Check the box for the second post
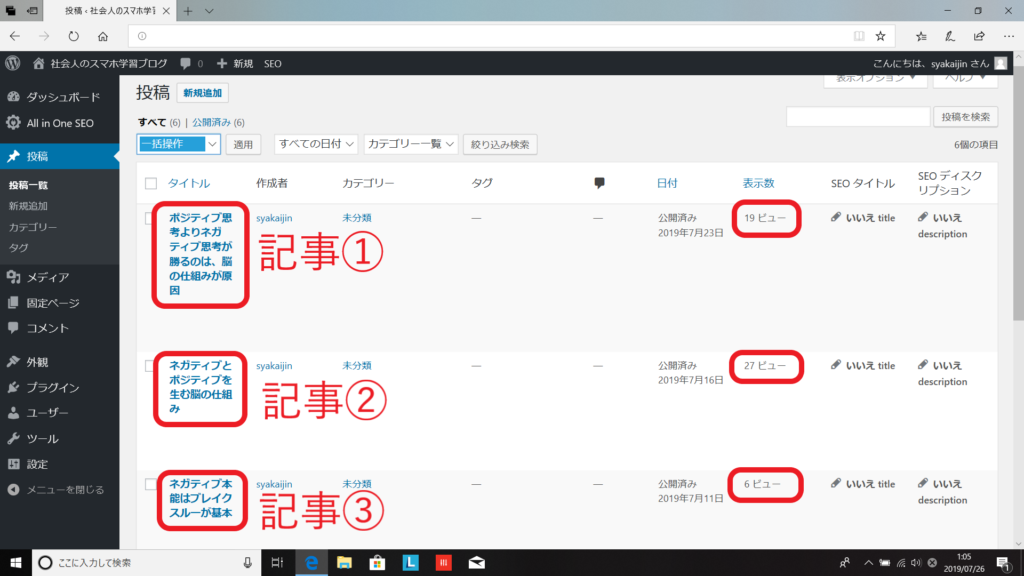Screen dimensions: 1024x576 pyautogui.click(x=151, y=366)
